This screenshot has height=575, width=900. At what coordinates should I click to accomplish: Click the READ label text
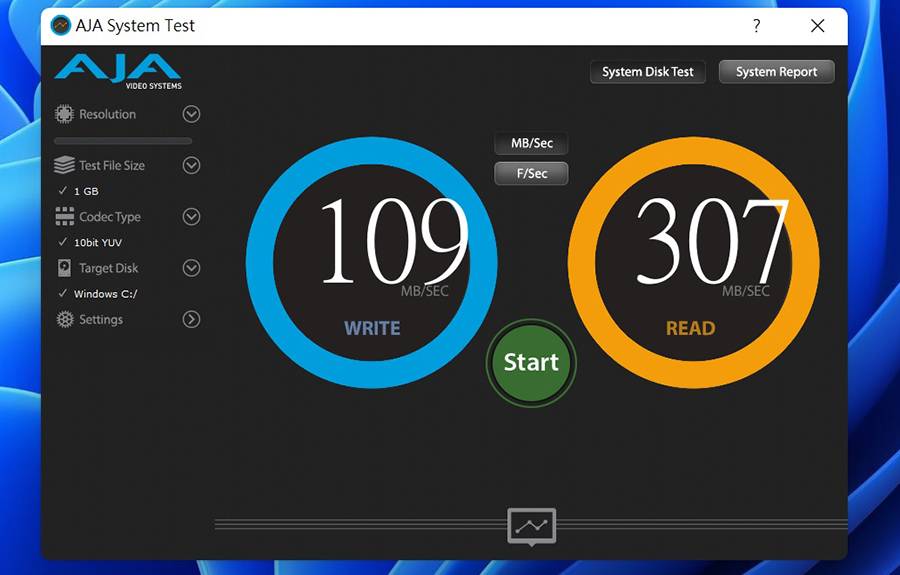tap(690, 328)
